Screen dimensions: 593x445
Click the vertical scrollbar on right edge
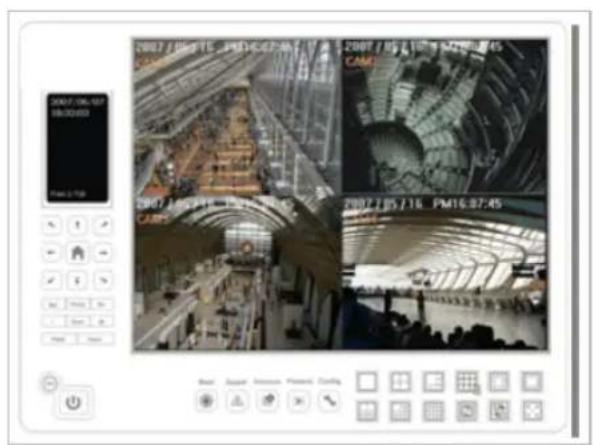point(575,231)
